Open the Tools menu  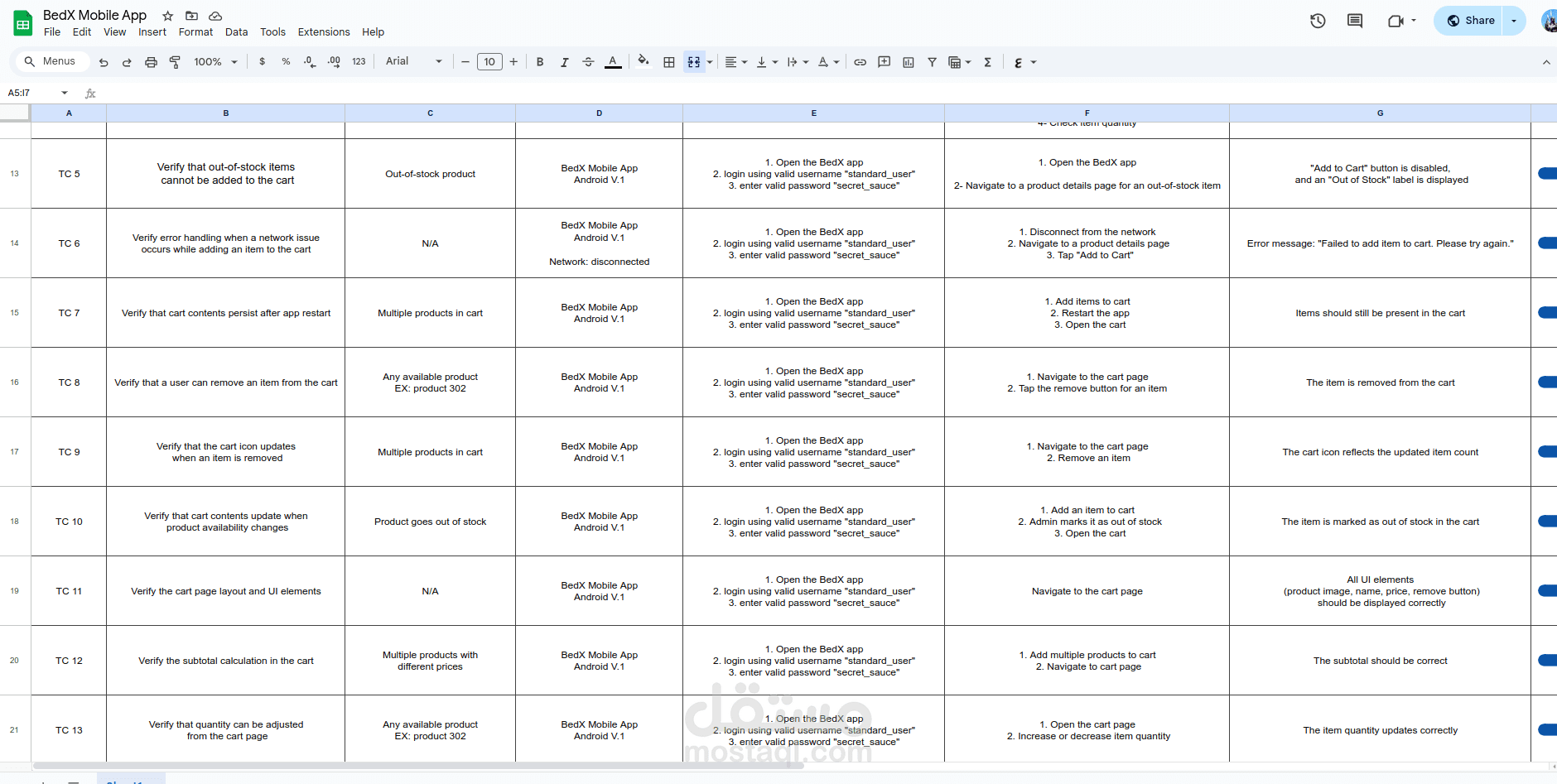272,32
